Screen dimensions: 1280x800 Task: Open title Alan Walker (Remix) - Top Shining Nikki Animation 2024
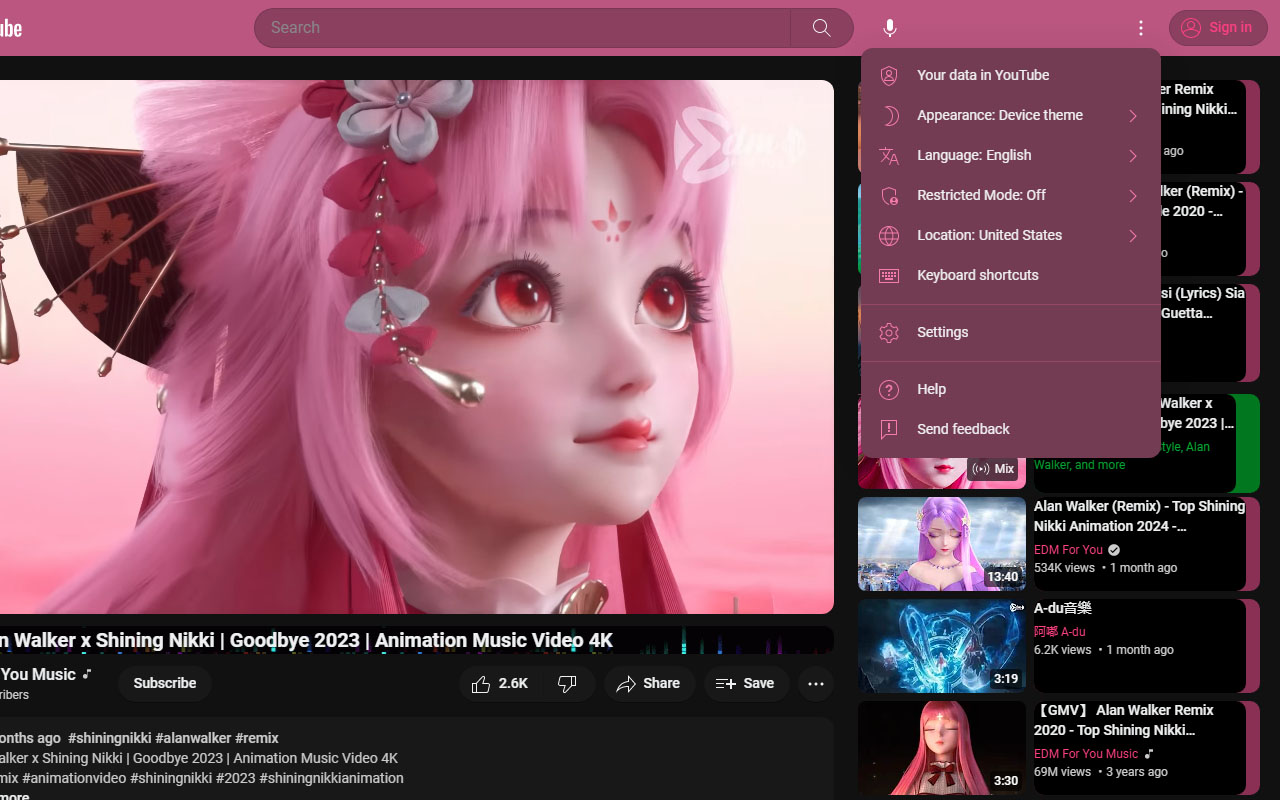click(1140, 516)
